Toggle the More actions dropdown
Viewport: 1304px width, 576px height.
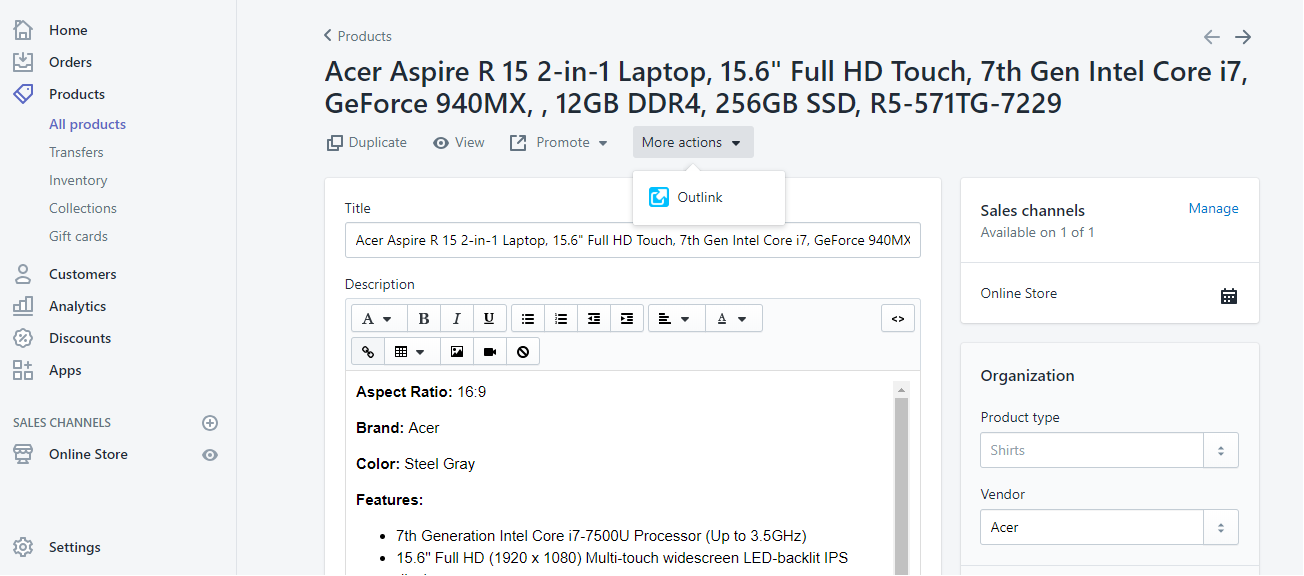(693, 142)
